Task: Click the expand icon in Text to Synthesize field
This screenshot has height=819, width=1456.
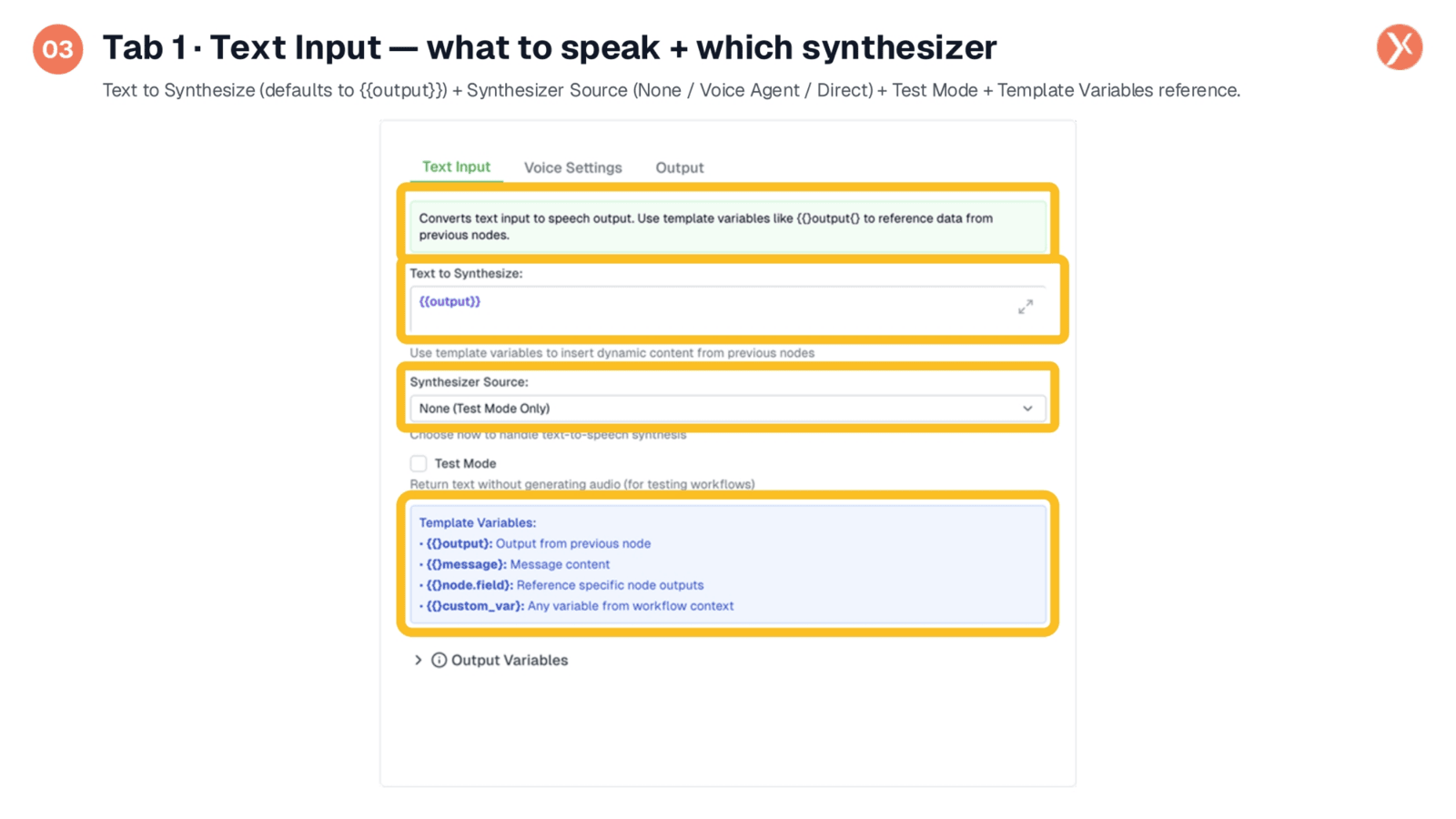Action: 1026,307
